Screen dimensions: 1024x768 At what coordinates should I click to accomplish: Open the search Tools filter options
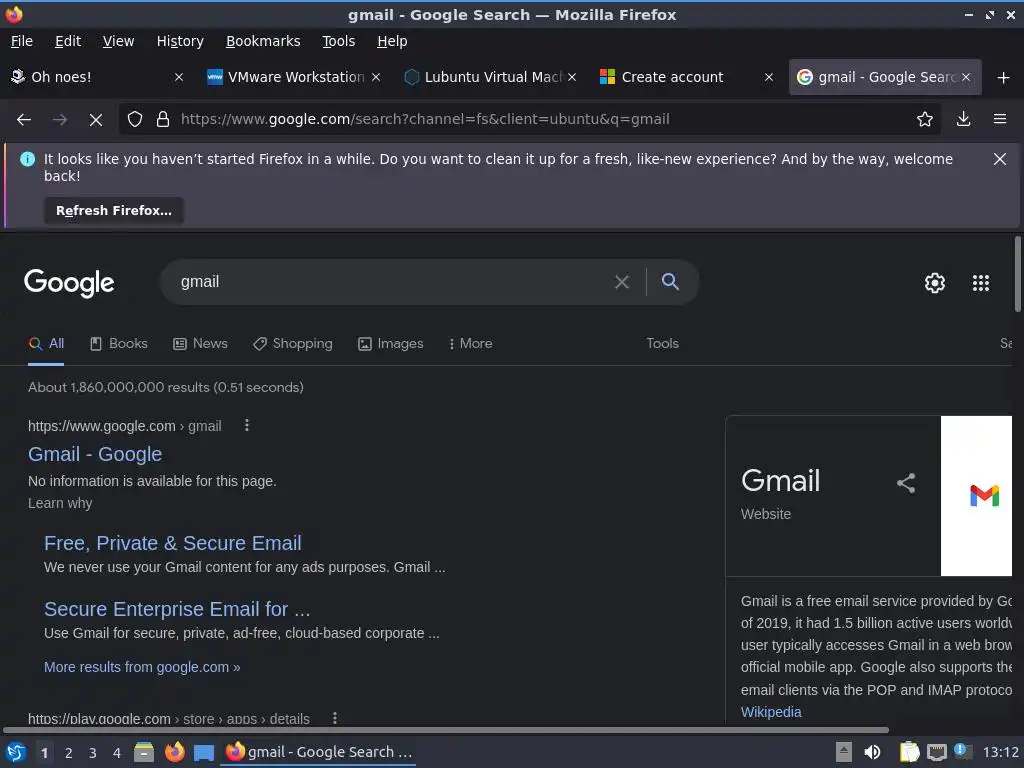pos(662,344)
